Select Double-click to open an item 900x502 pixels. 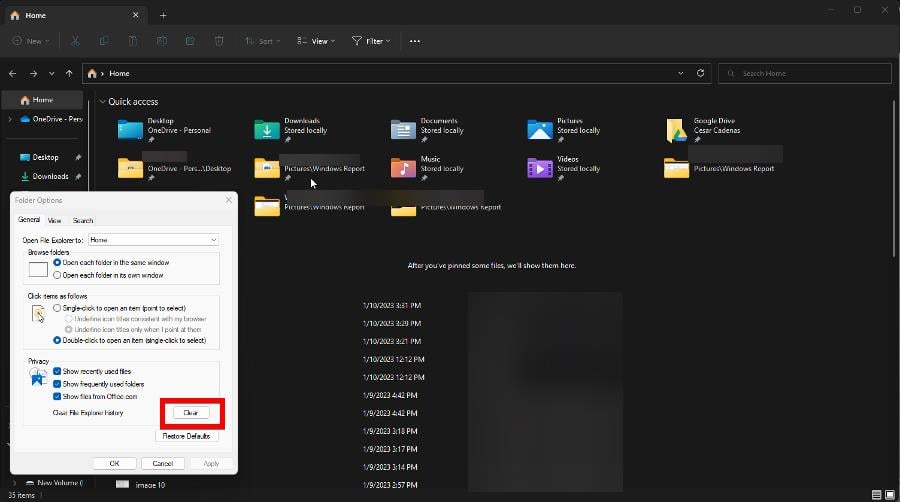click(x=57, y=340)
